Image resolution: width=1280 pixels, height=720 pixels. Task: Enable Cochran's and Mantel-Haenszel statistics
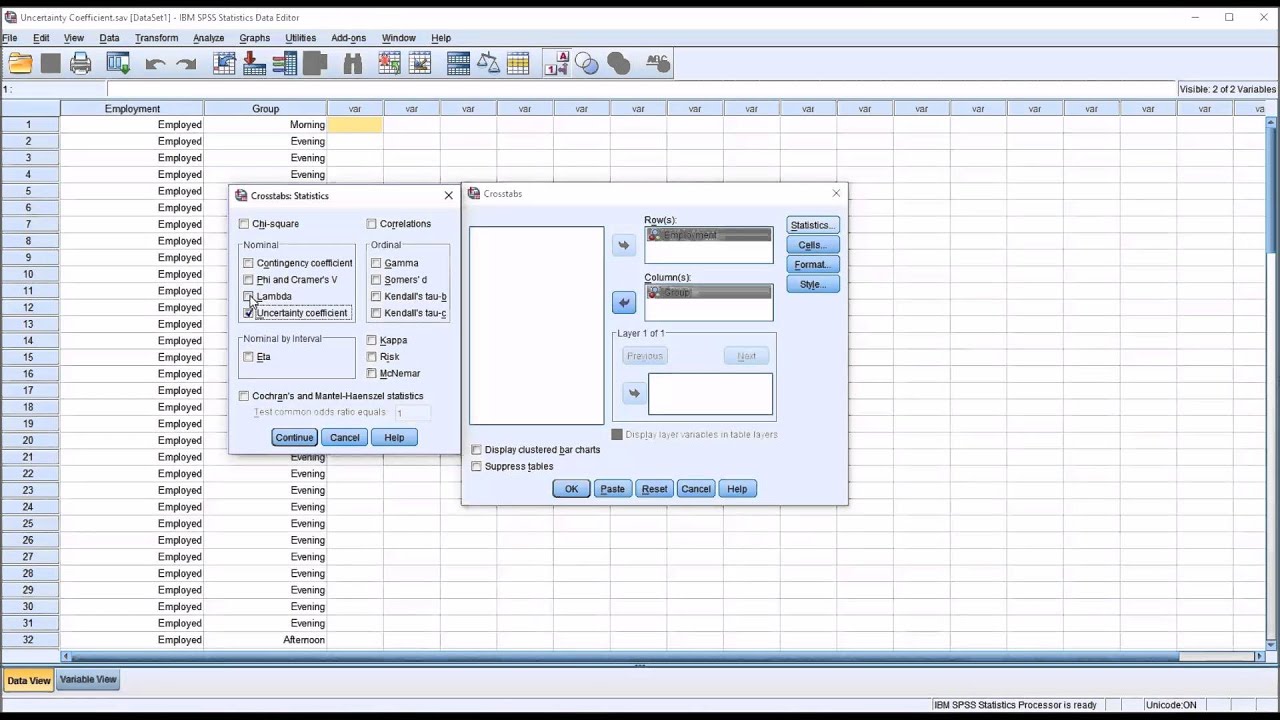(244, 396)
